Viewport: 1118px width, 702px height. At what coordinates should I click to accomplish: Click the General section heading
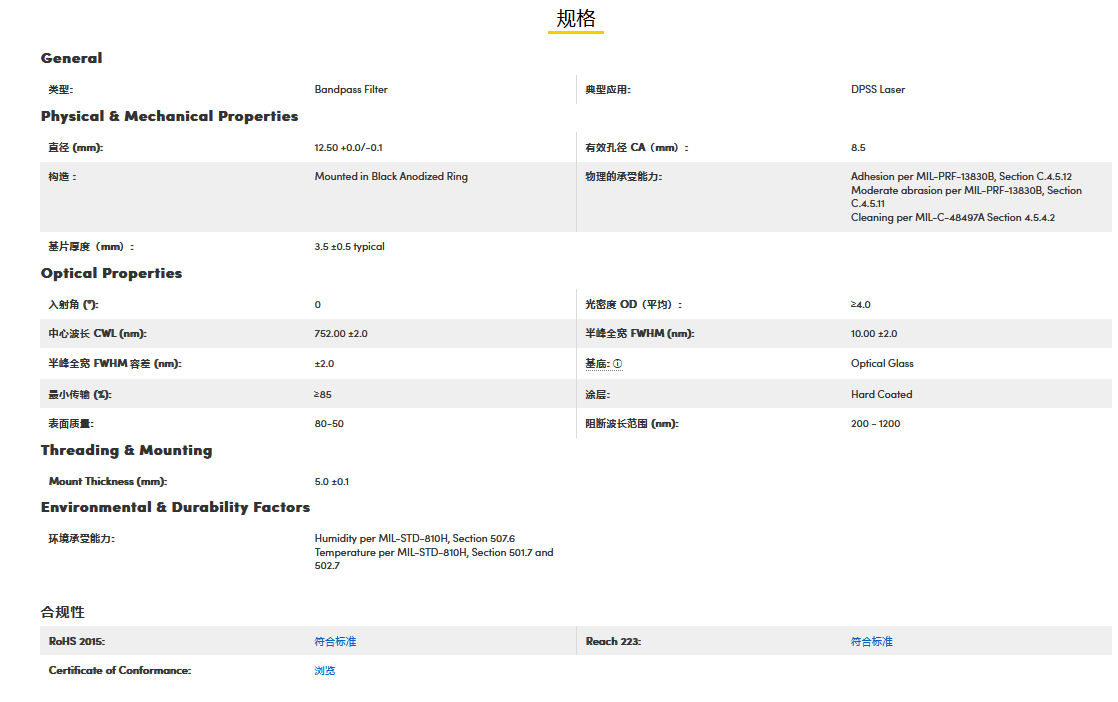tap(71, 58)
